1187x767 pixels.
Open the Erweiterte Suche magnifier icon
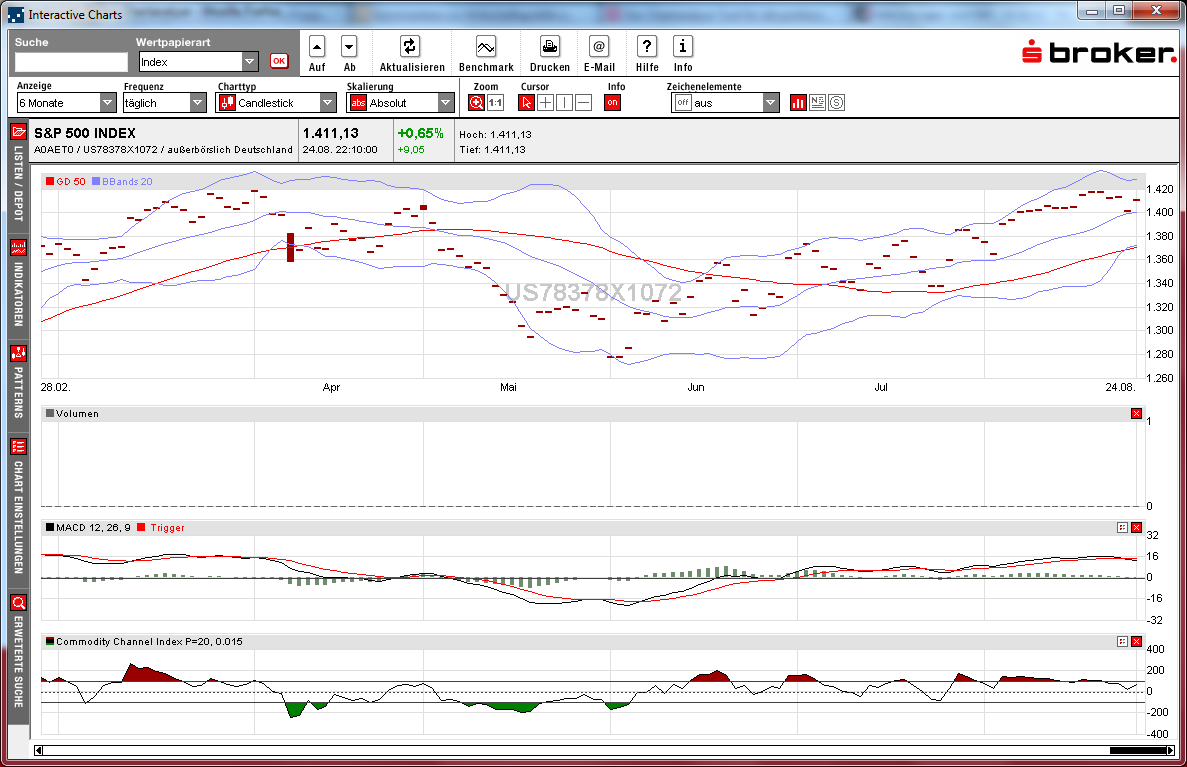point(19,603)
